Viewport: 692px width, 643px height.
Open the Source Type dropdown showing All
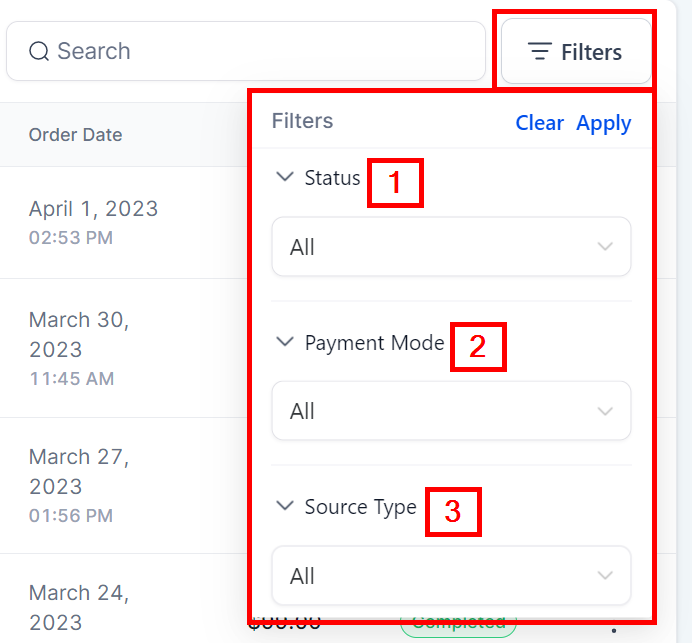click(x=451, y=576)
